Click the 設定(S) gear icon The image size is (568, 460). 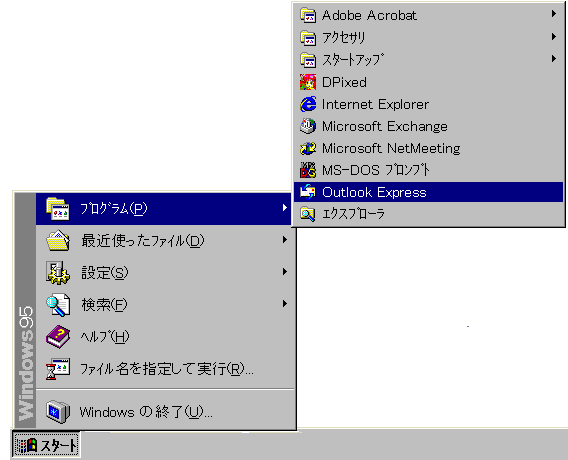[58, 273]
